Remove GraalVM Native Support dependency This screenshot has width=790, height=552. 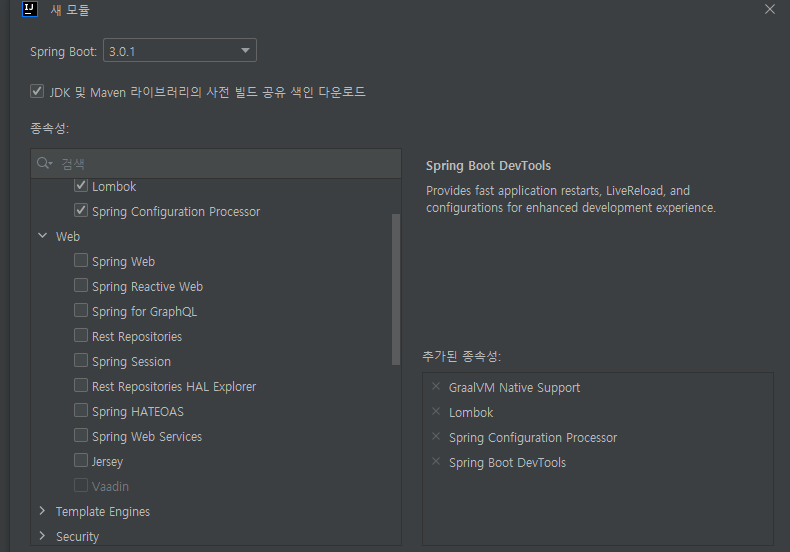point(436,386)
